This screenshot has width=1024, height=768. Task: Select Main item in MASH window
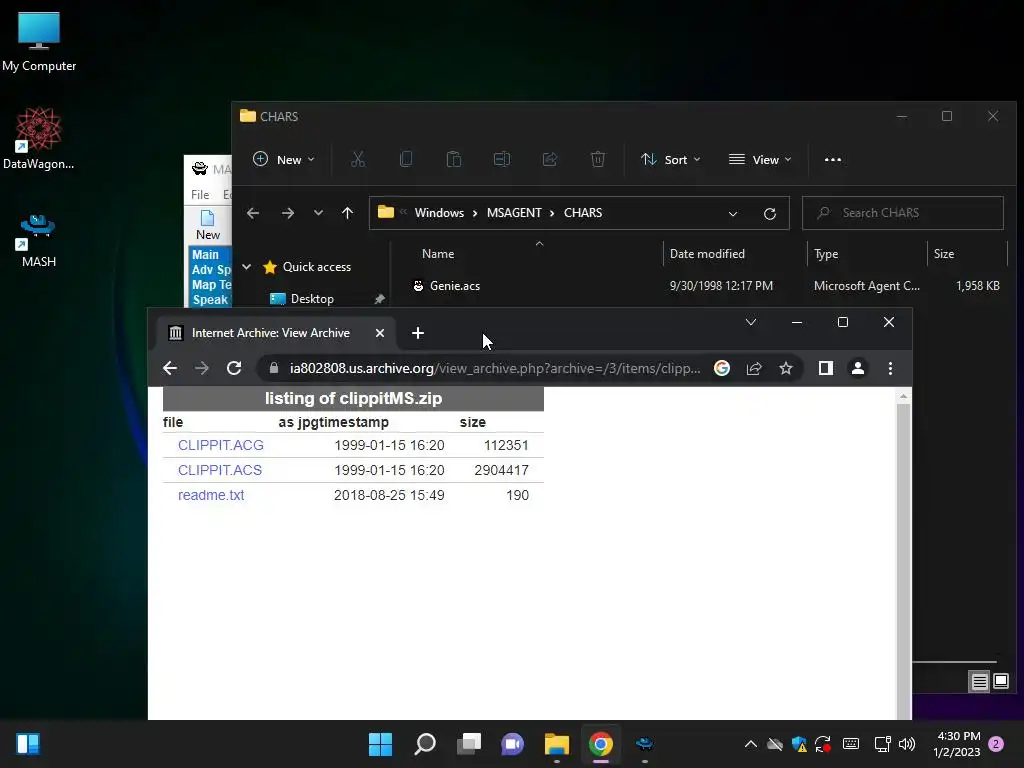click(x=205, y=255)
